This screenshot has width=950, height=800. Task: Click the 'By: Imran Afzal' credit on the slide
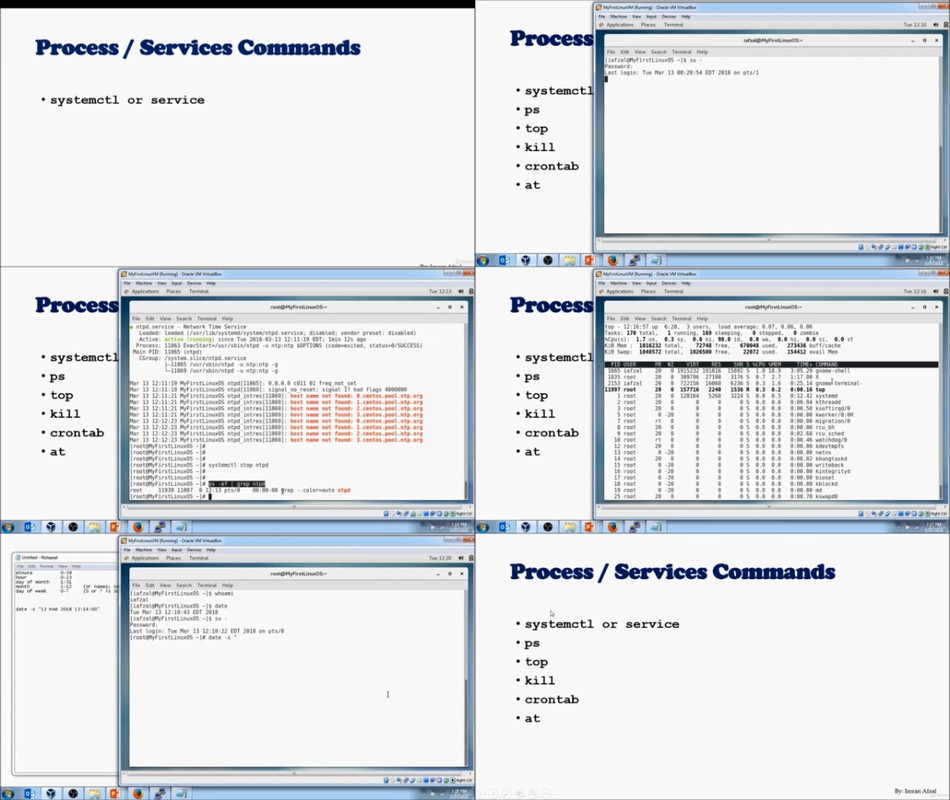pyautogui.click(x=915, y=791)
